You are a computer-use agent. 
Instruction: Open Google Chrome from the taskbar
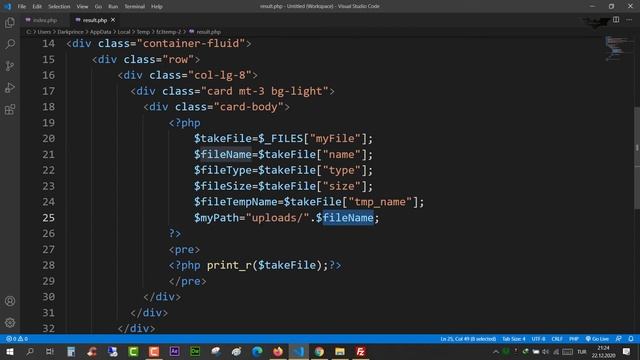[319, 351]
